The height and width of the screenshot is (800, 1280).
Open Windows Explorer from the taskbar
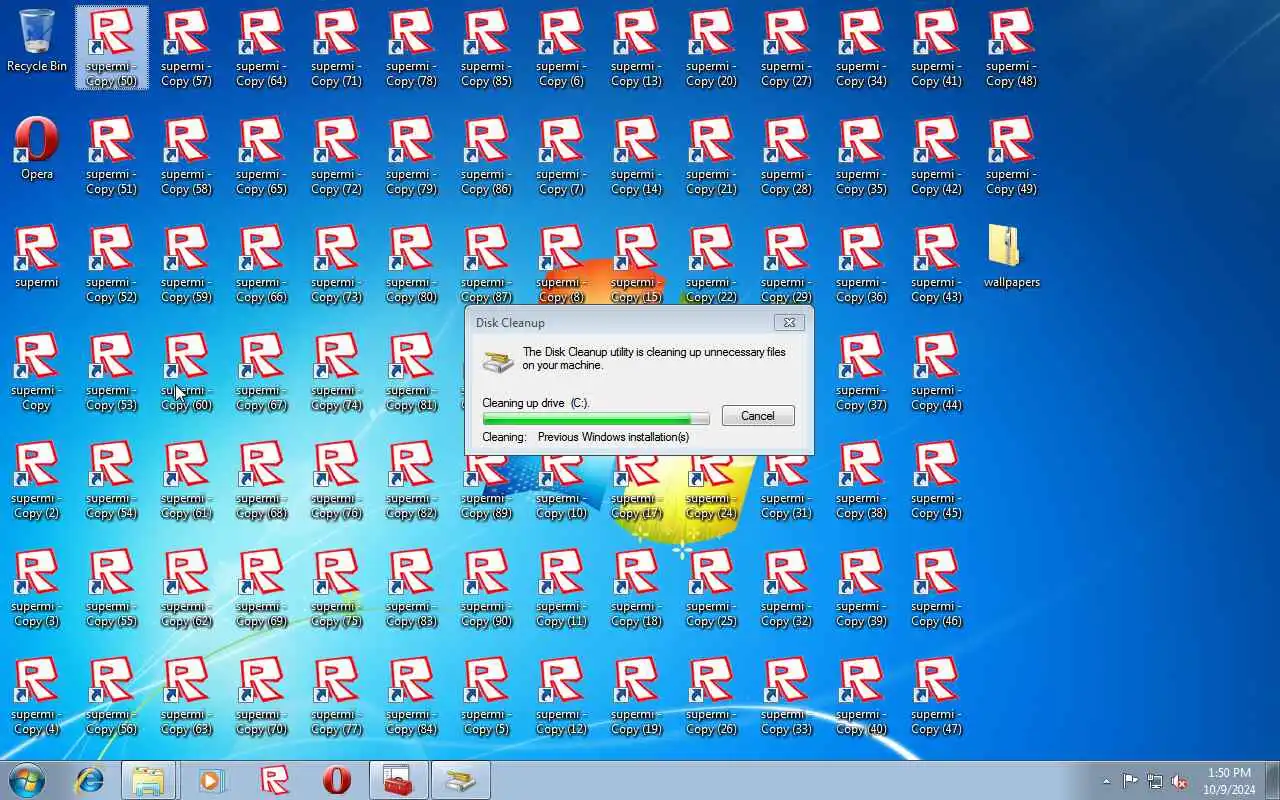149,780
